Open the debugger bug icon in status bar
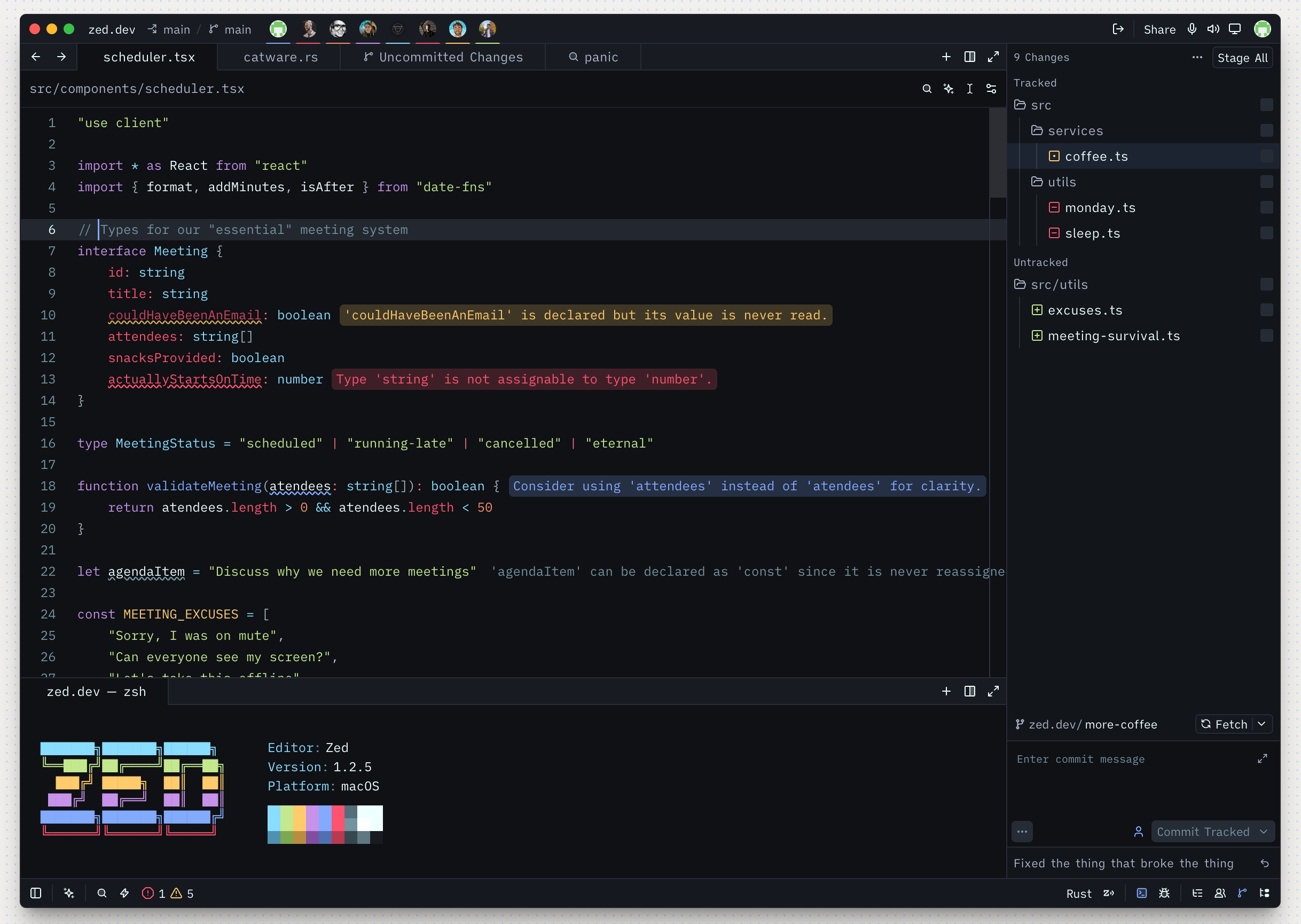 1164,892
